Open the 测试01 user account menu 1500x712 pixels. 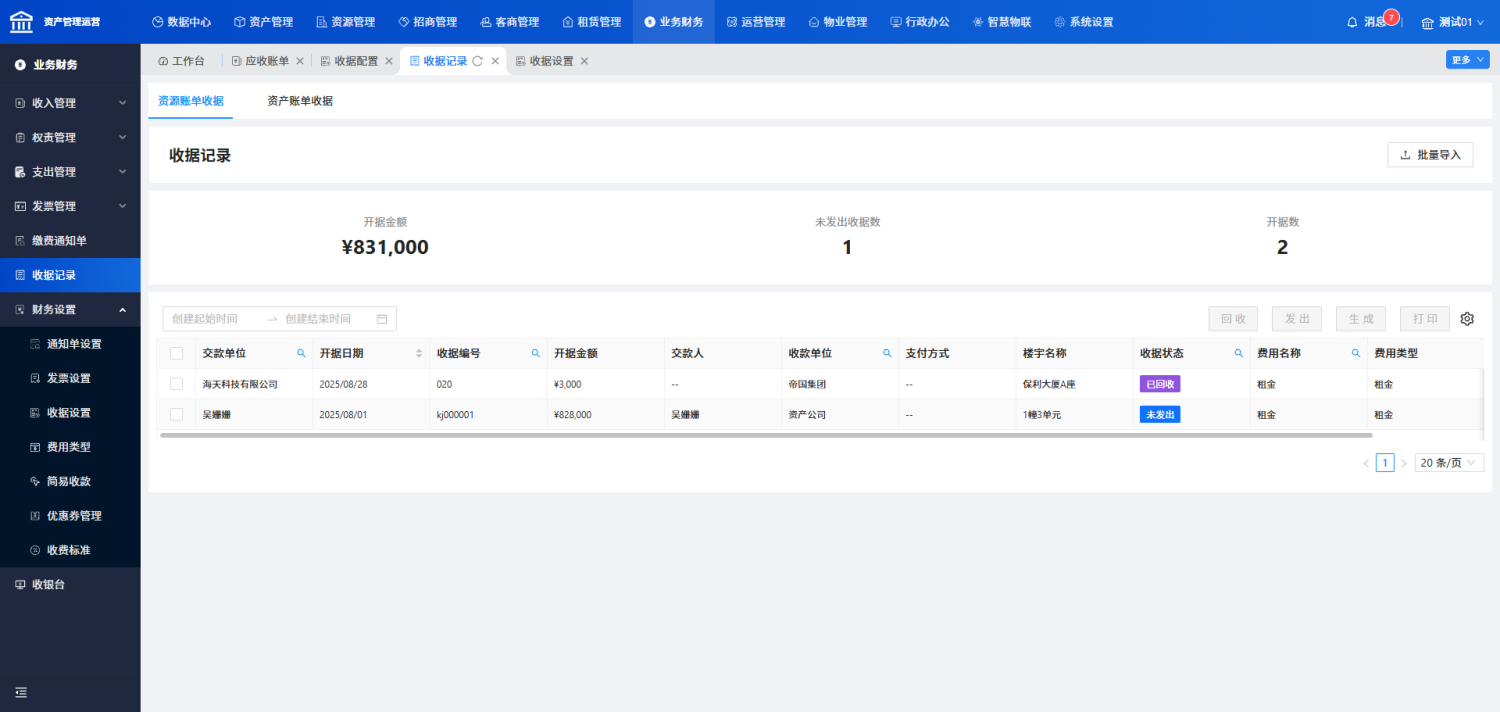pyautogui.click(x=1454, y=22)
